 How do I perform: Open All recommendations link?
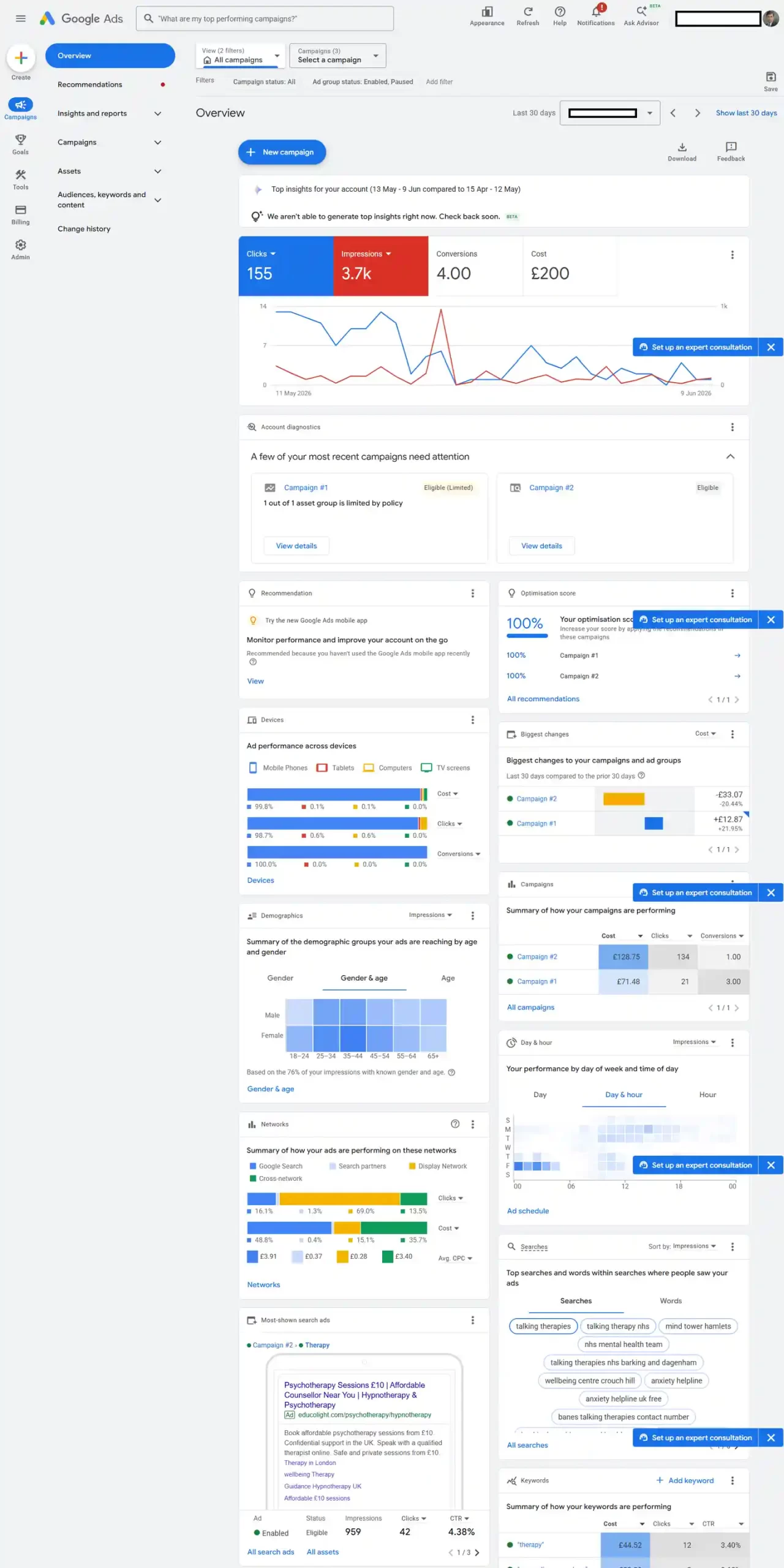click(x=543, y=699)
